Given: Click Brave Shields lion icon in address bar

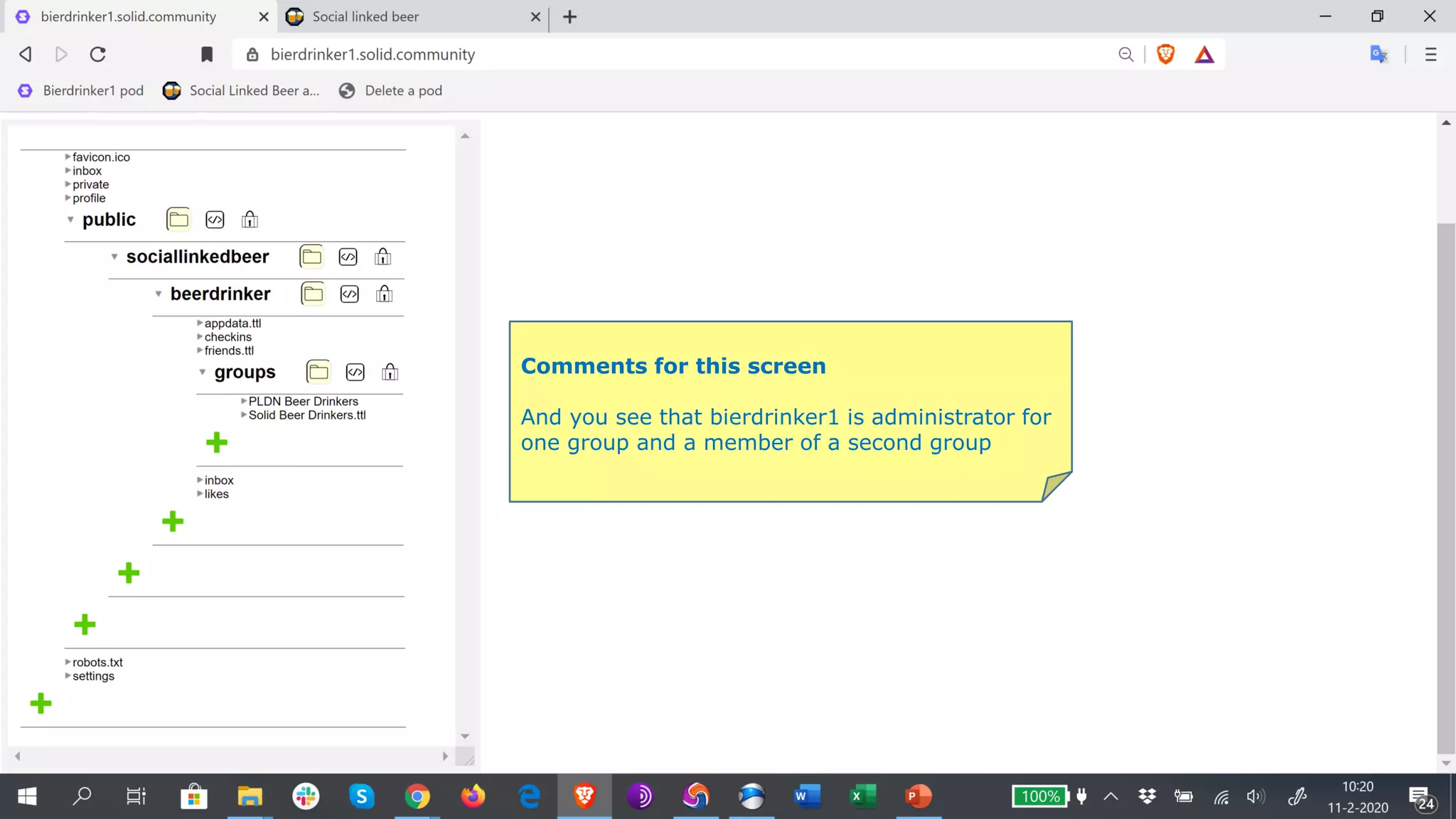Looking at the screenshot, I should click(x=1166, y=55).
